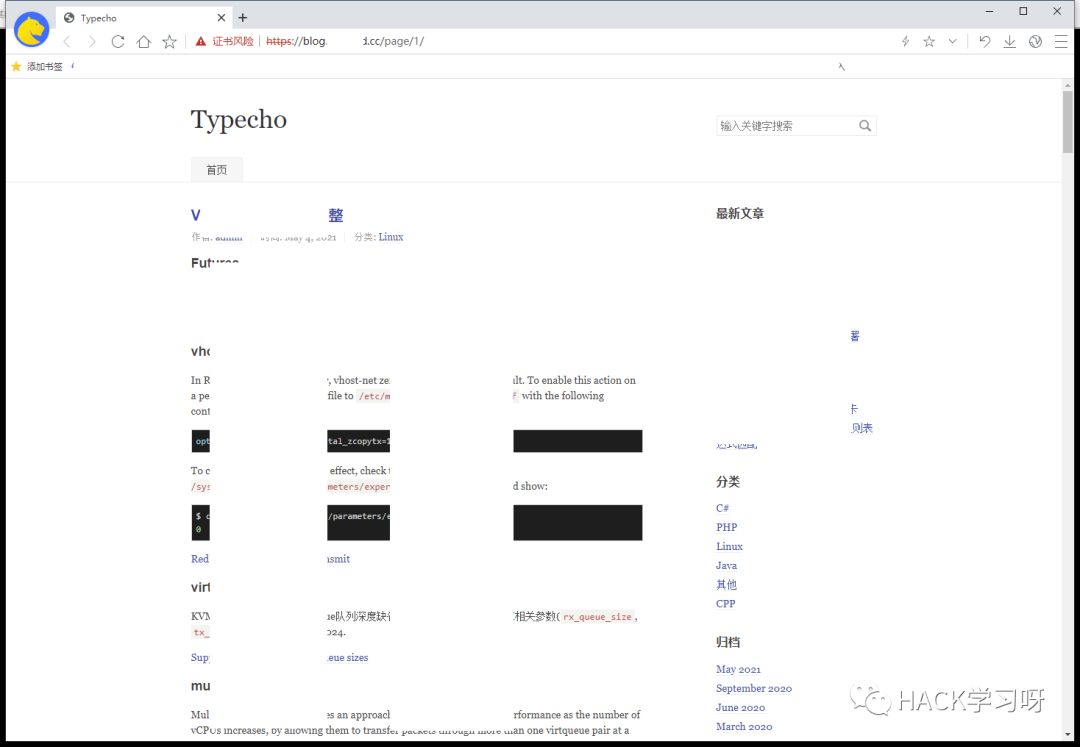The width and height of the screenshot is (1080, 747).
Task: Click the scrollbar down arrow
Action: click(x=1068, y=735)
